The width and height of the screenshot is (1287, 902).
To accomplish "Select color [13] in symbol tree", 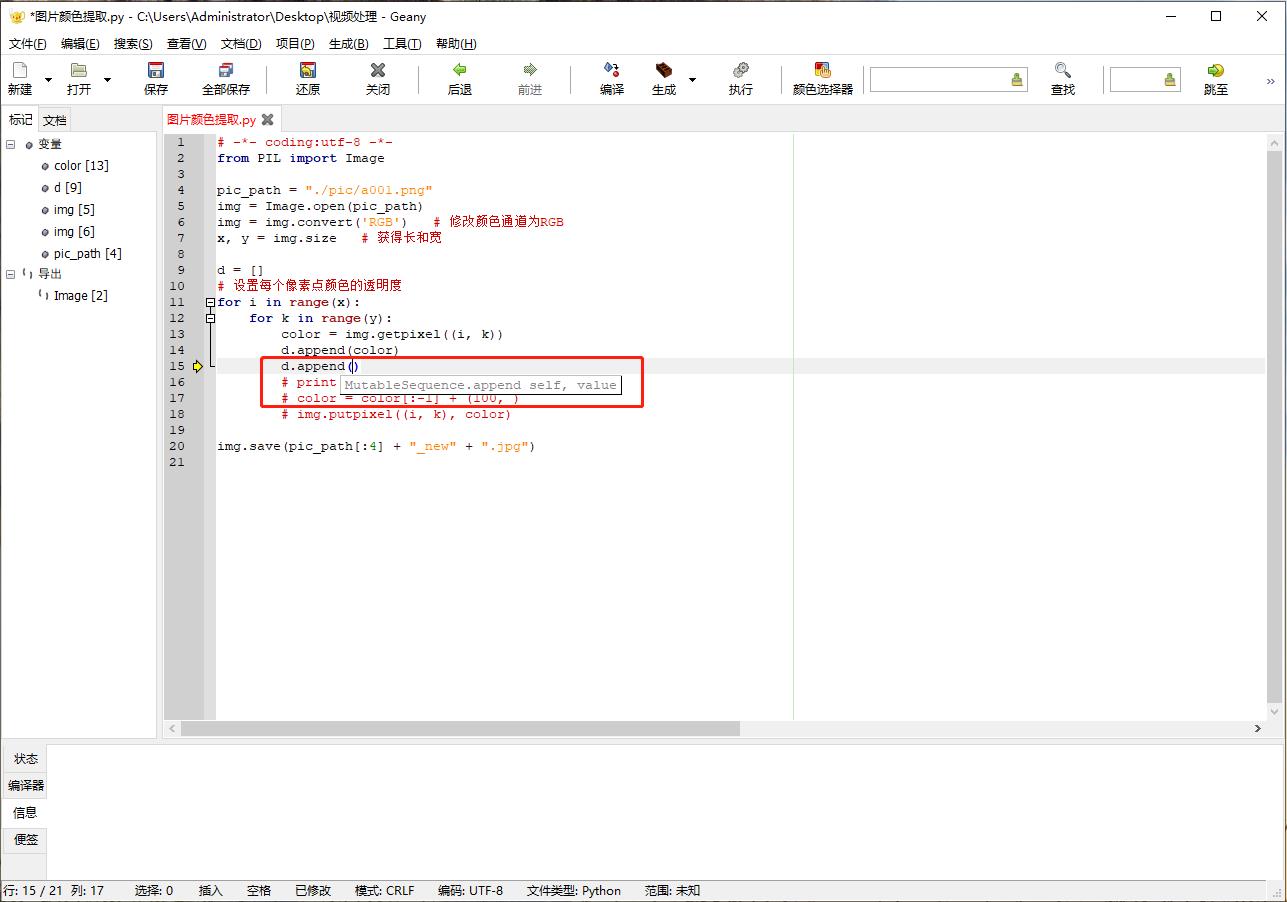I will tap(81, 166).
